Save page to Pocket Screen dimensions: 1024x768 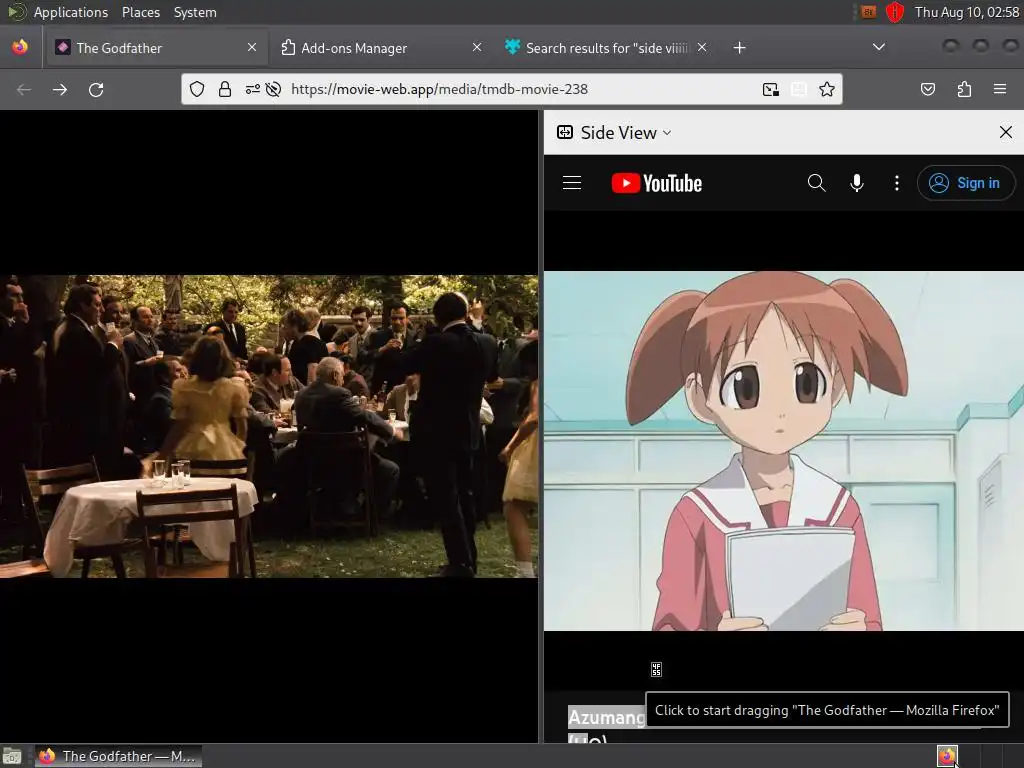(x=927, y=89)
